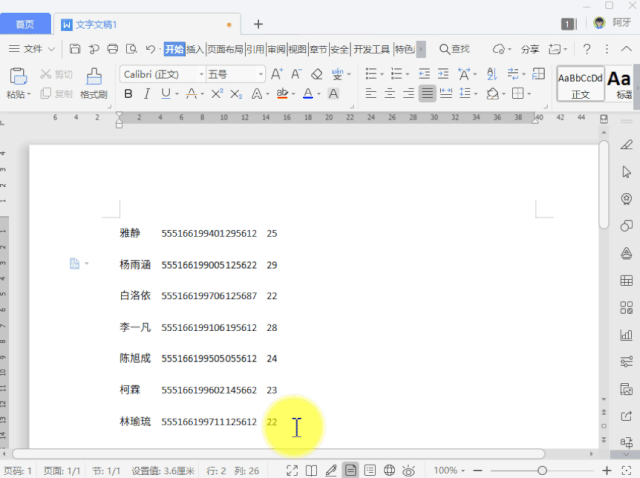The image size is (640, 478).
Task: Expand the 文件 menu dropdown arrow
Action: click(51, 49)
